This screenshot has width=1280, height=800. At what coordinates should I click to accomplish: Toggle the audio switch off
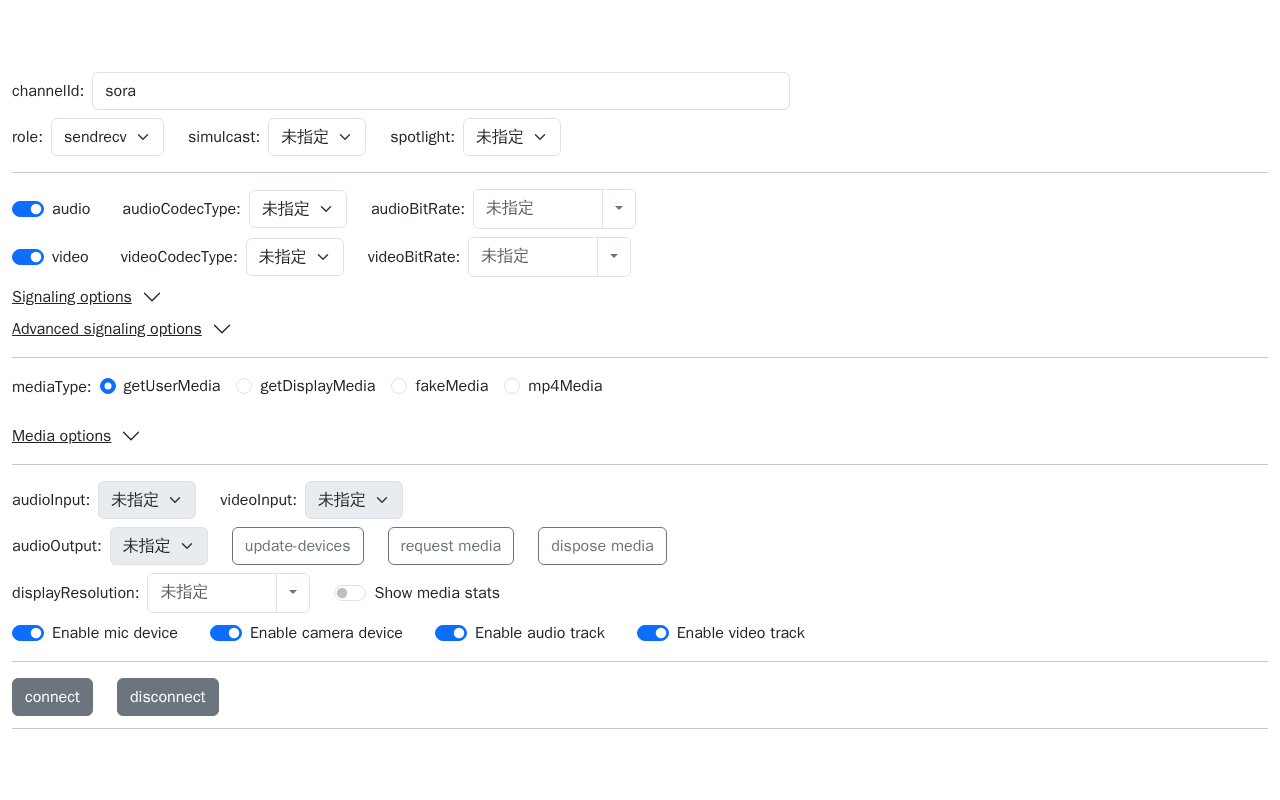click(28, 209)
